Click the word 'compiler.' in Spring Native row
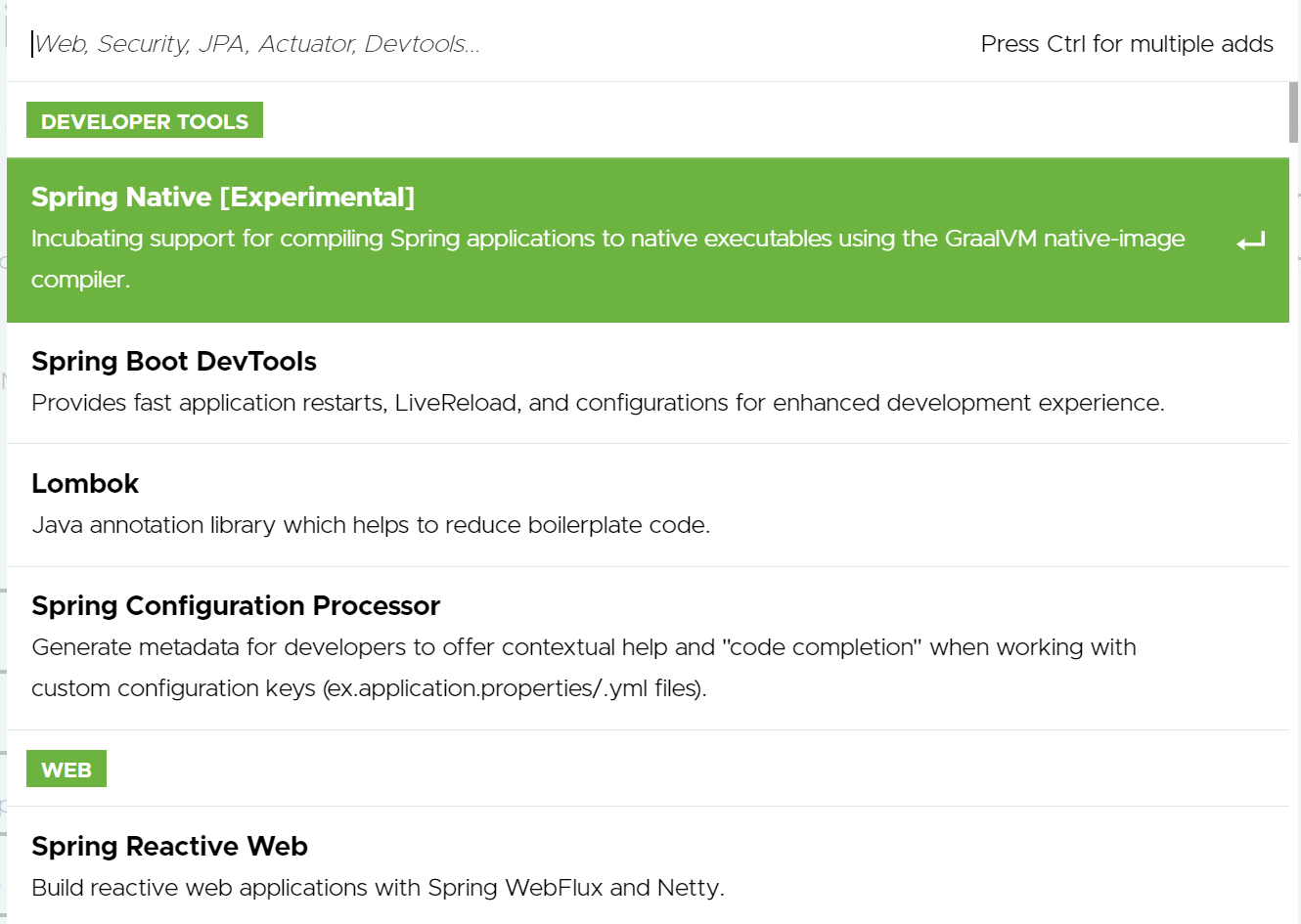 point(80,281)
